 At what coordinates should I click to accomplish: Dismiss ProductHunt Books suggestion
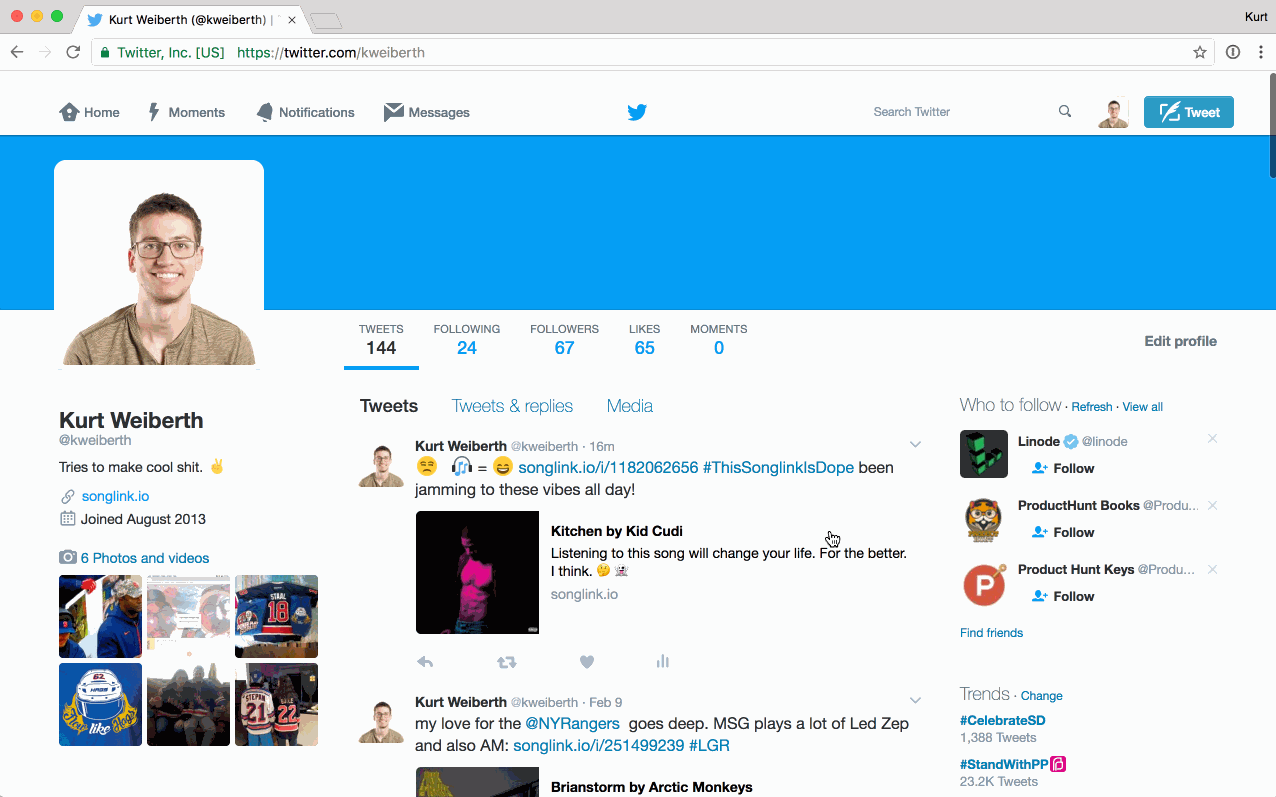1212,505
